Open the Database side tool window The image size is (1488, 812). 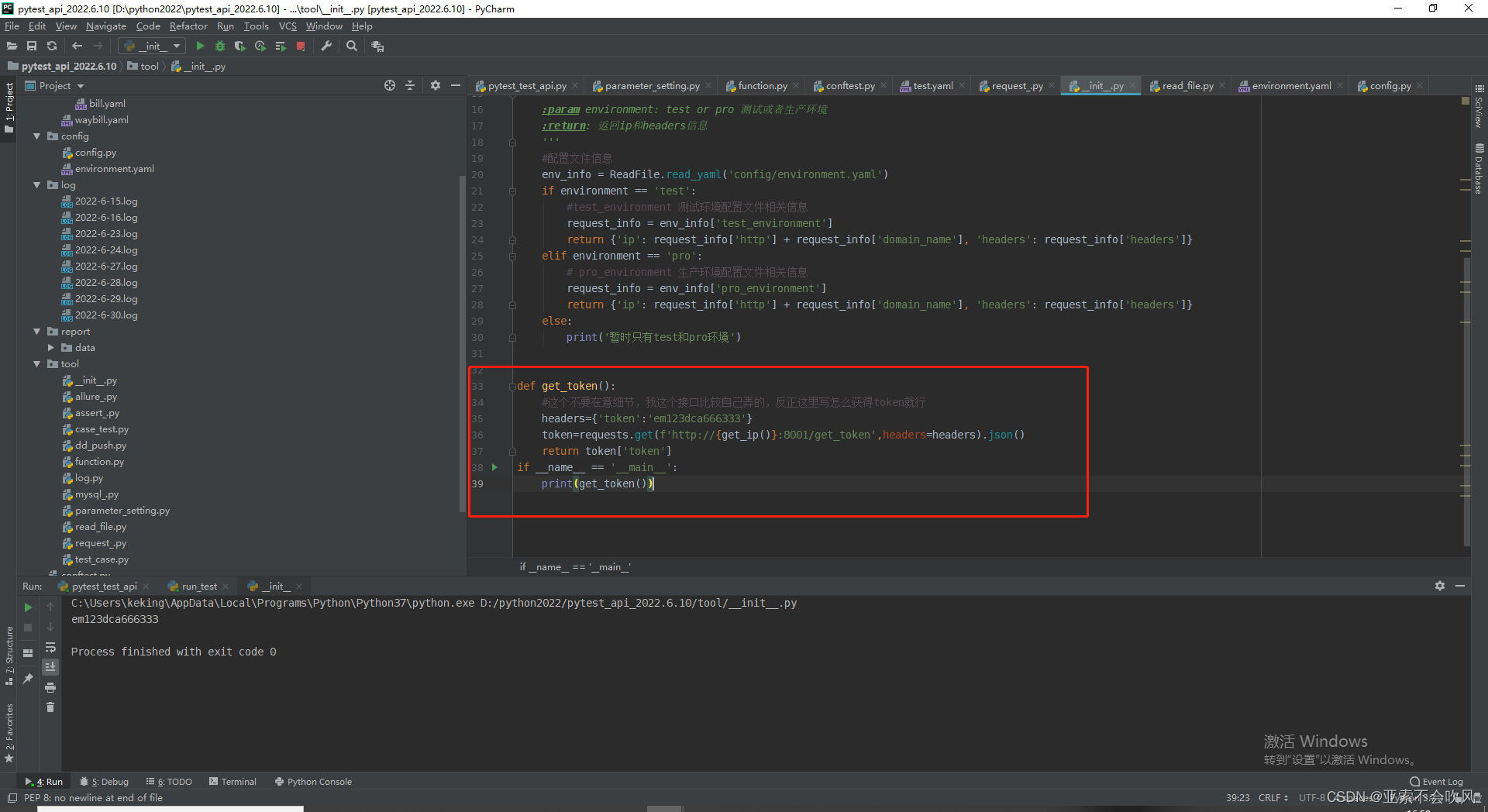point(1479,168)
